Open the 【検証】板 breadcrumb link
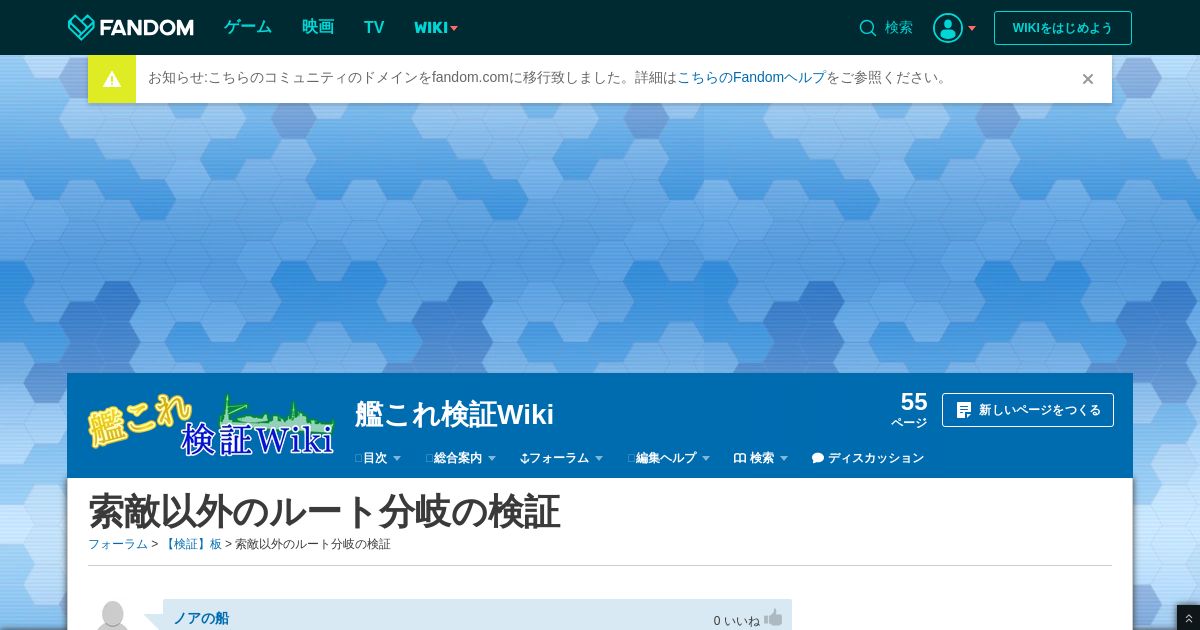 point(192,544)
